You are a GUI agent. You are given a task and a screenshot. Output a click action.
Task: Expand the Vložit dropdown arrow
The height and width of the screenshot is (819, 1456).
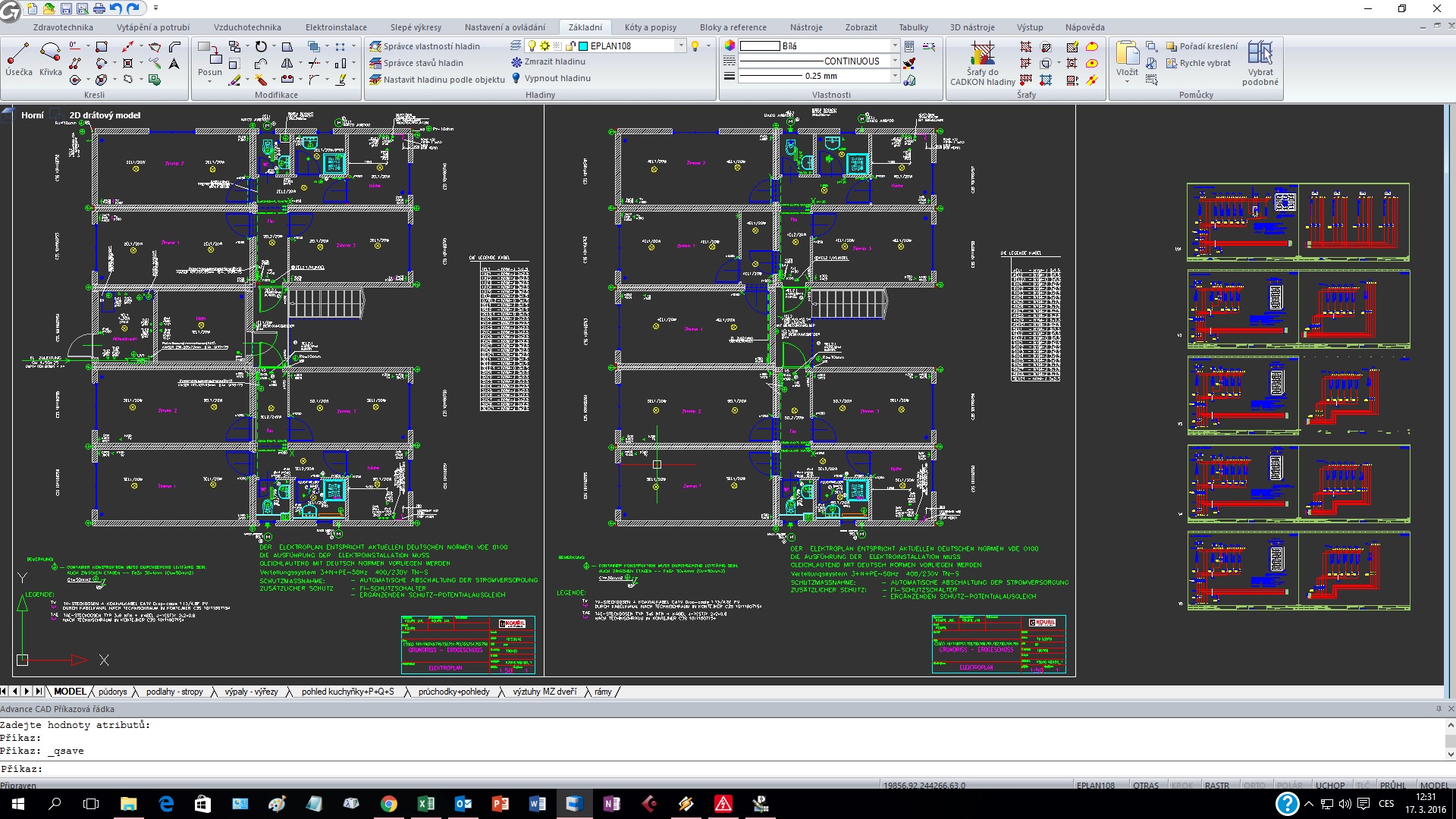[1127, 81]
